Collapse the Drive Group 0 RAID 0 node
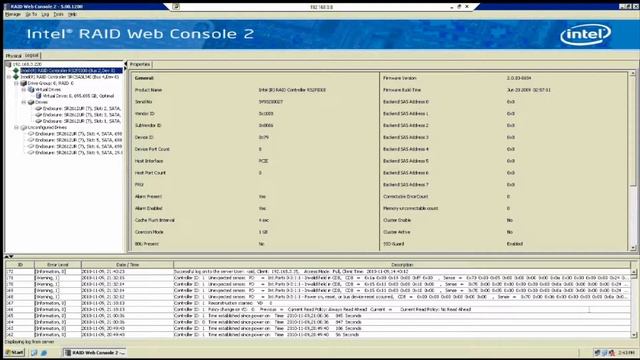Screen dimensions: 640x360 [x=16, y=83]
